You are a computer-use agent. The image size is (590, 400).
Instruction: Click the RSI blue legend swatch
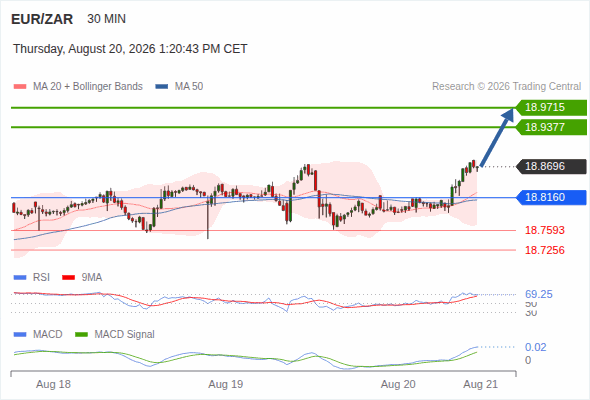[x=20, y=278]
